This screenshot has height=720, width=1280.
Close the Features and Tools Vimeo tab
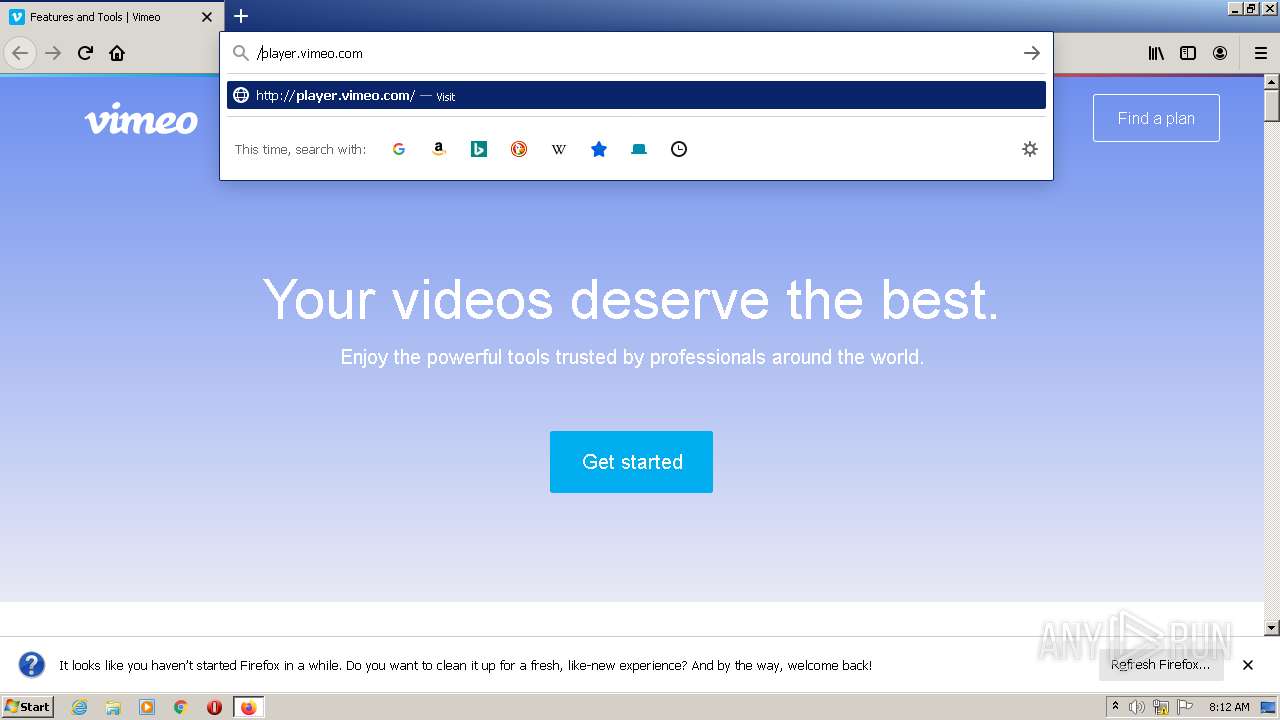point(207,17)
